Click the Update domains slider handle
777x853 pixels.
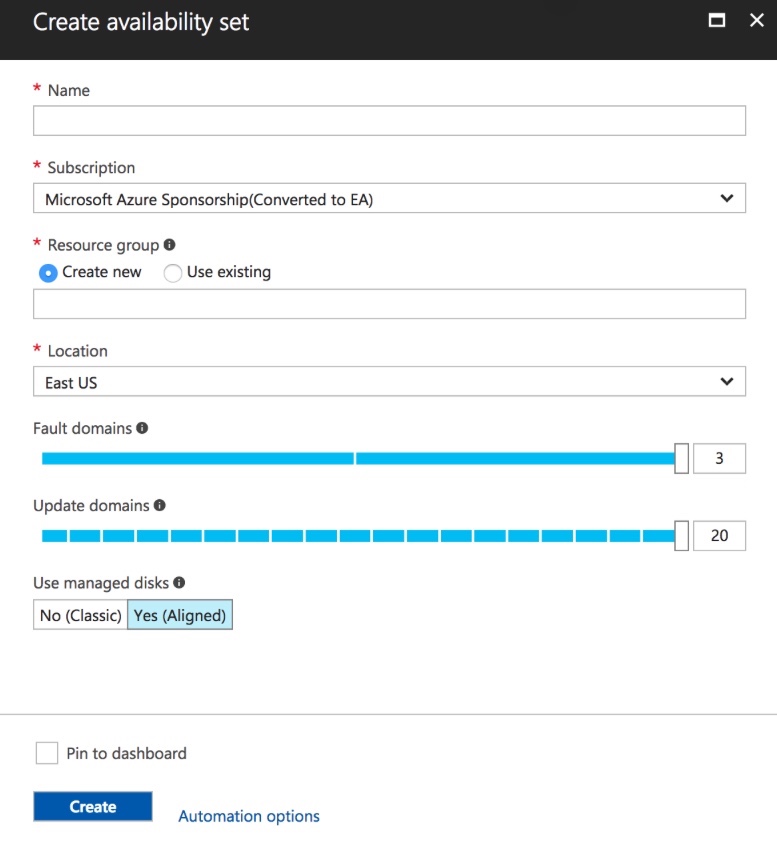click(681, 535)
